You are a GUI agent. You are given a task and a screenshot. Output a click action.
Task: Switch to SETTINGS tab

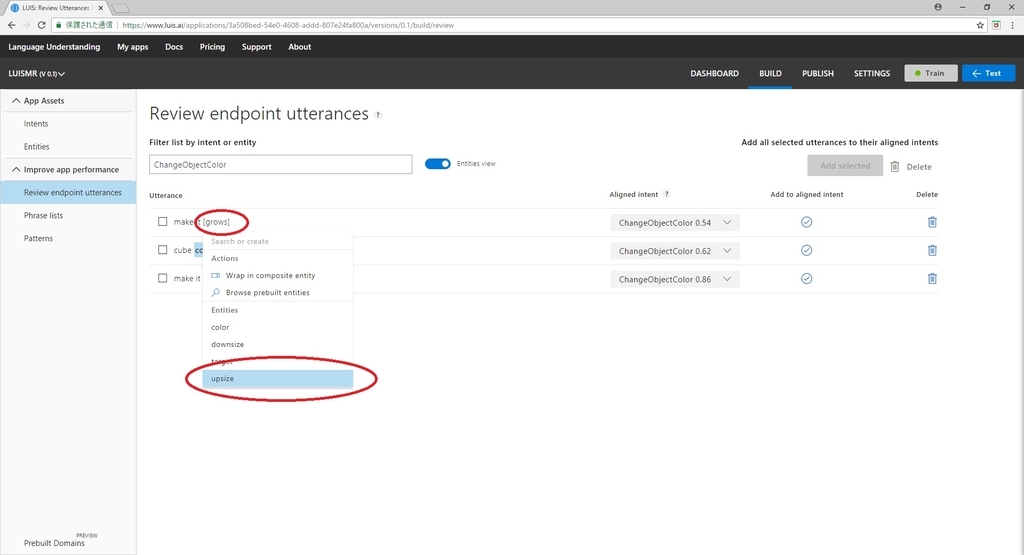pos(872,73)
